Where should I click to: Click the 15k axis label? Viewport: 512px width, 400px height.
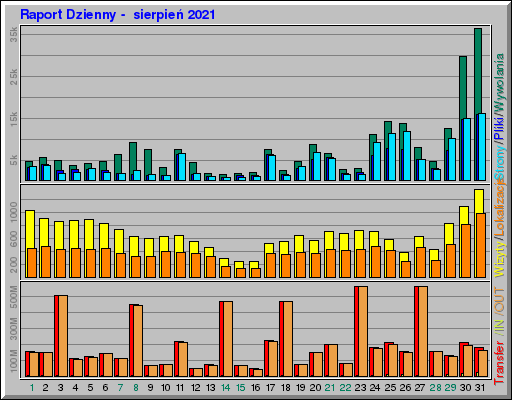coord(14,119)
